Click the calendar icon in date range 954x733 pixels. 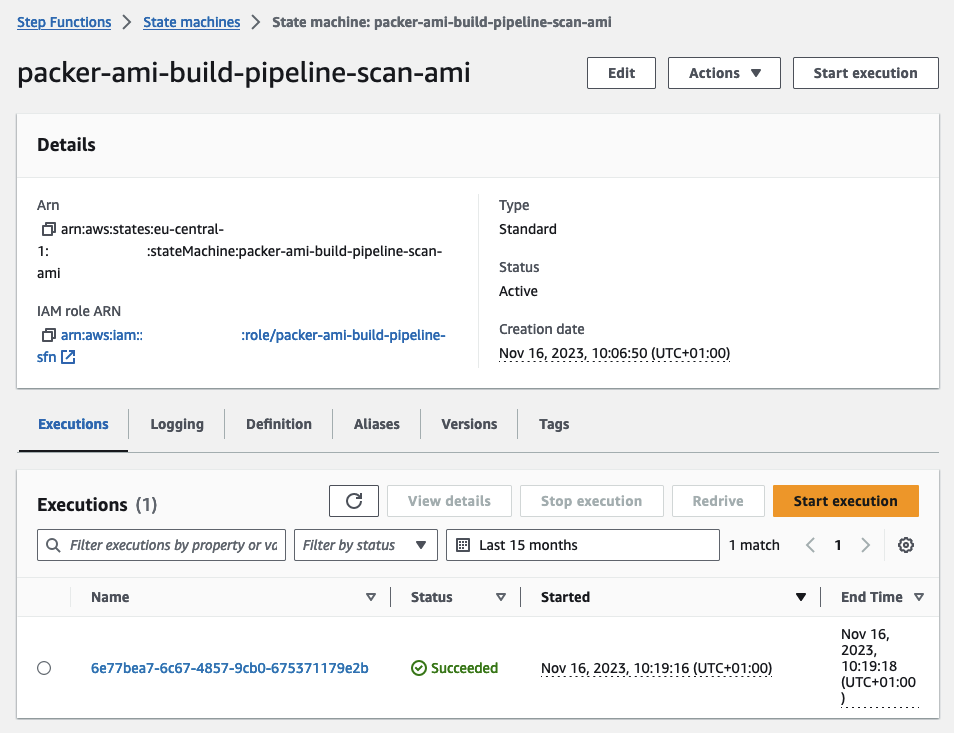463,545
